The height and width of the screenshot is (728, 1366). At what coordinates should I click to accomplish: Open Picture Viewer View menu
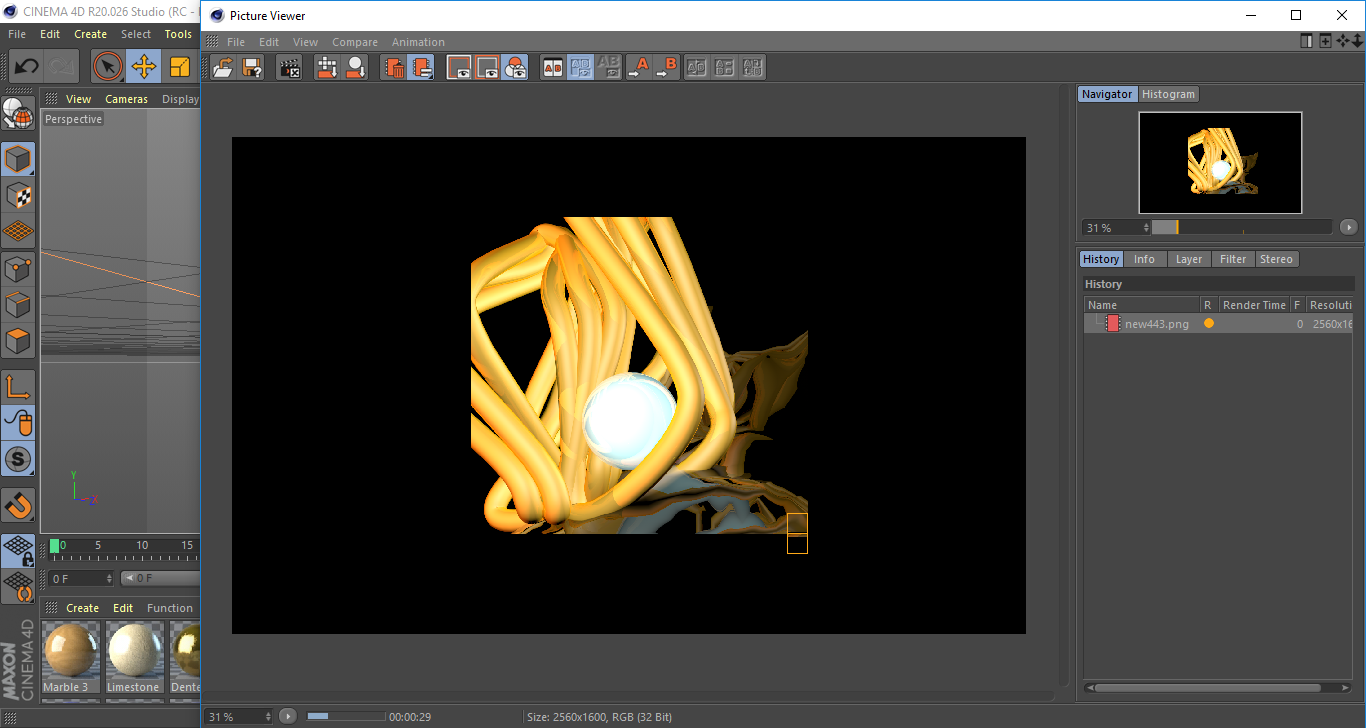305,42
